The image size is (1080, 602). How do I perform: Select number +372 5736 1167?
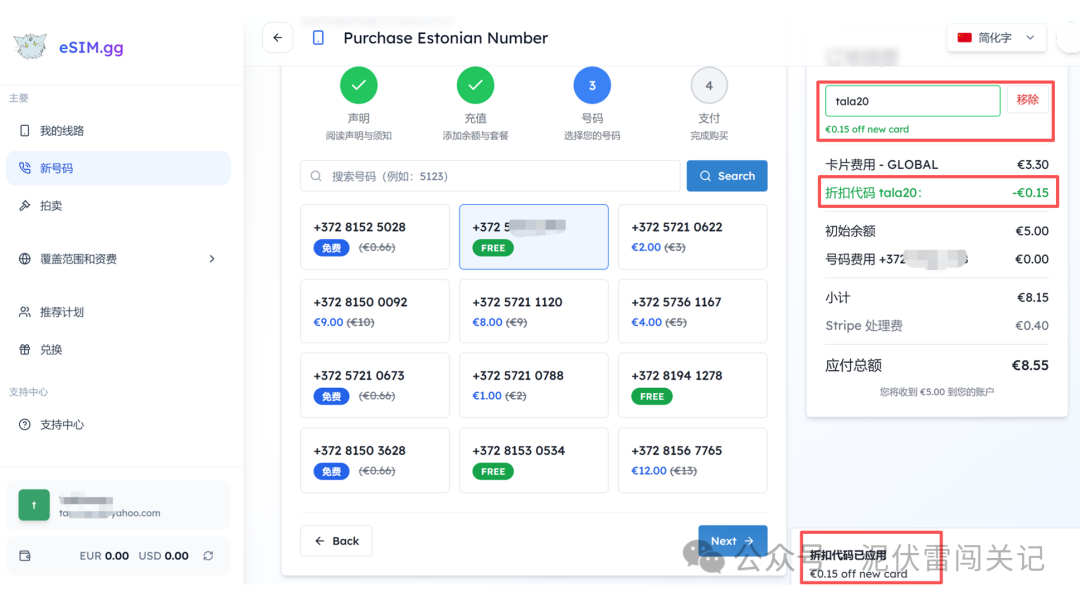pyautogui.click(x=692, y=311)
